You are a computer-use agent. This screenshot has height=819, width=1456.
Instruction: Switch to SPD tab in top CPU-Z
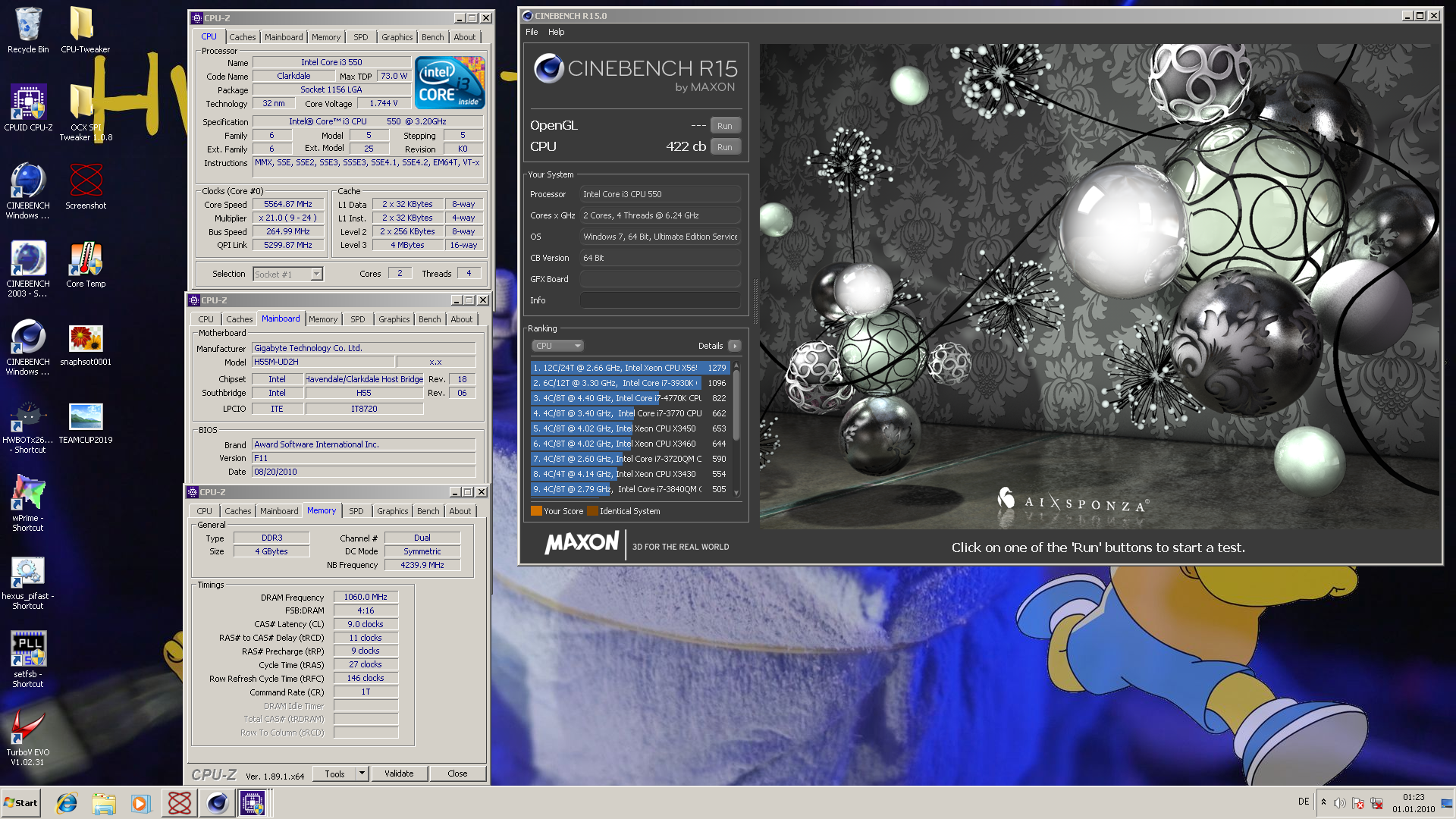(x=361, y=37)
